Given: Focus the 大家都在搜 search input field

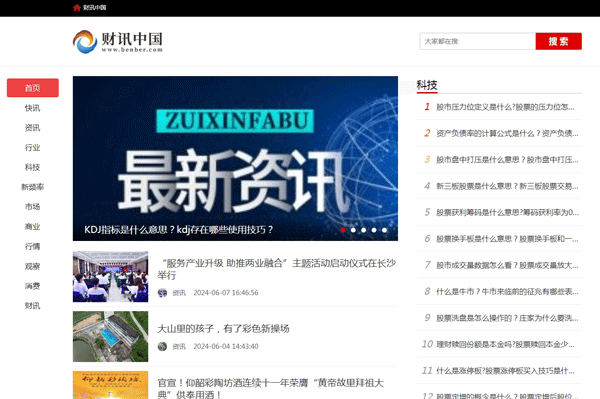Looking at the screenshot, I should click(478, 41).
